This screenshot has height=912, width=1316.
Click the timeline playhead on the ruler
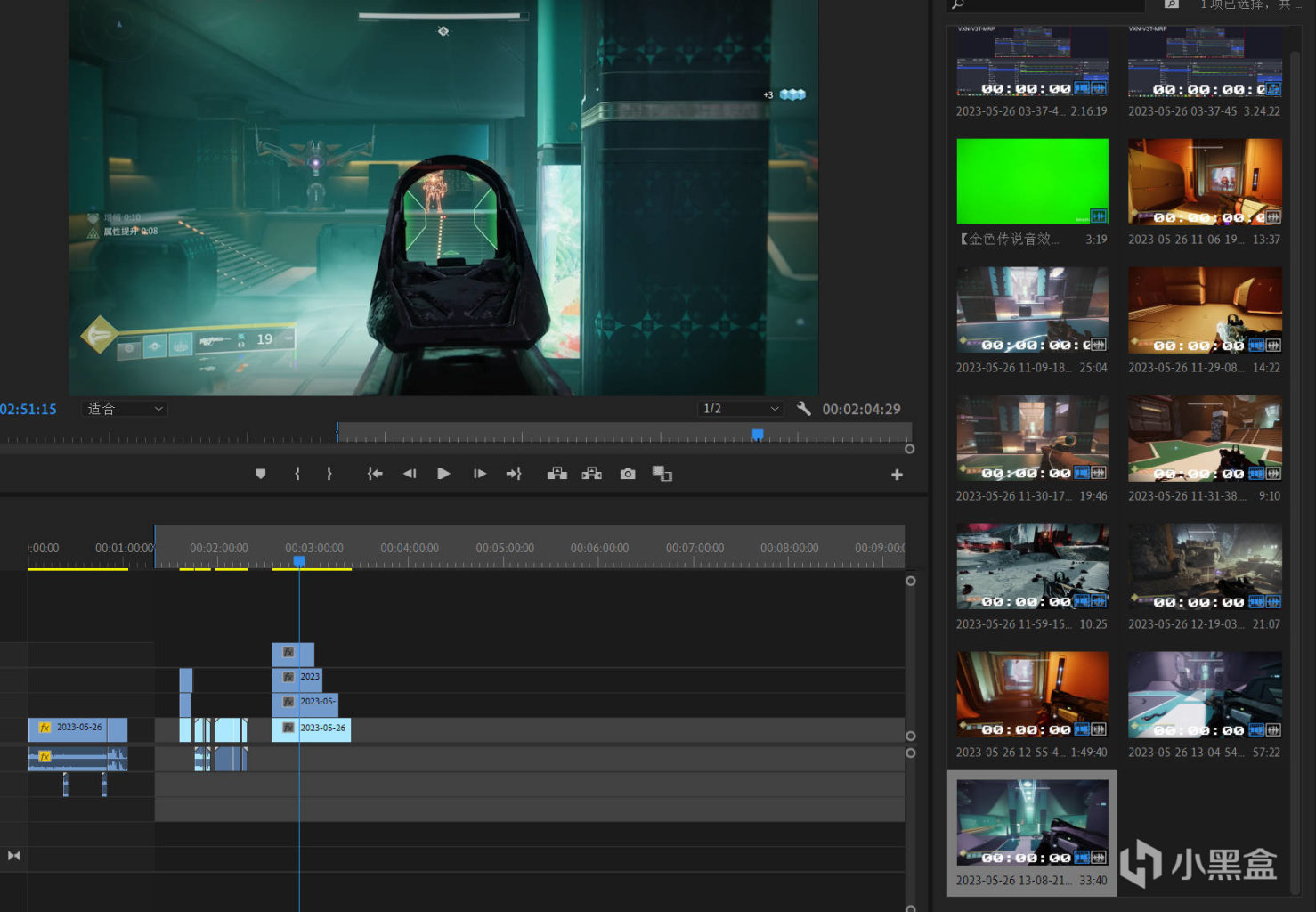(x=299, y=561)
